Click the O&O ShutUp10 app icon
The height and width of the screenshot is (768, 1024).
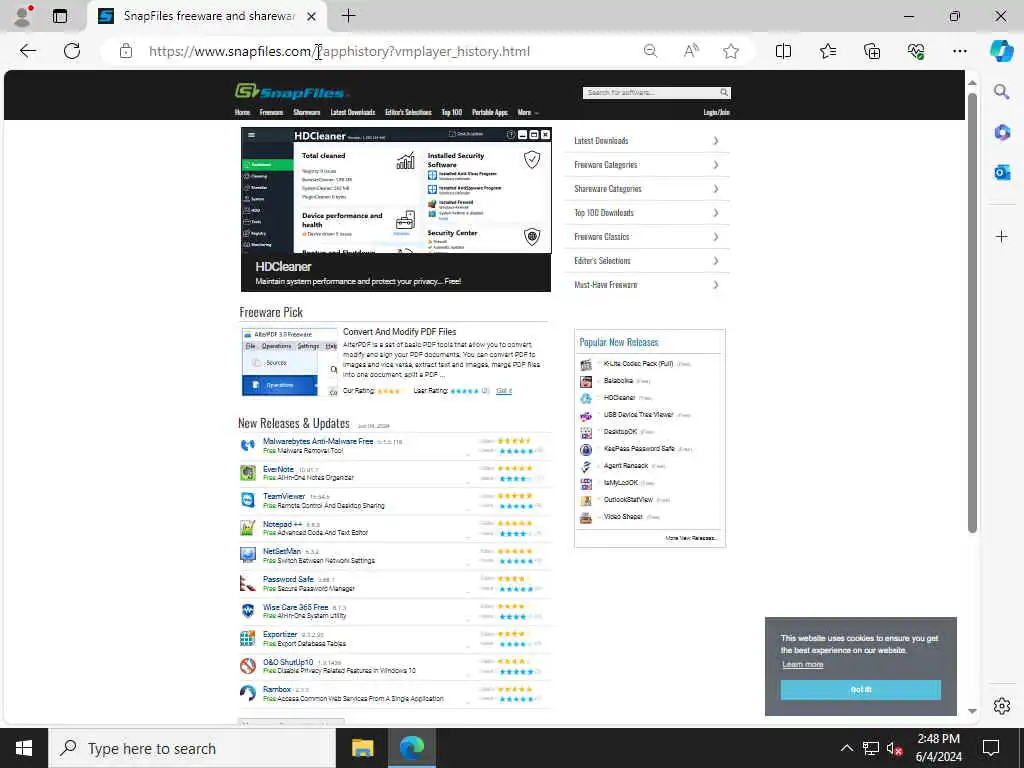tap(248, 665)
